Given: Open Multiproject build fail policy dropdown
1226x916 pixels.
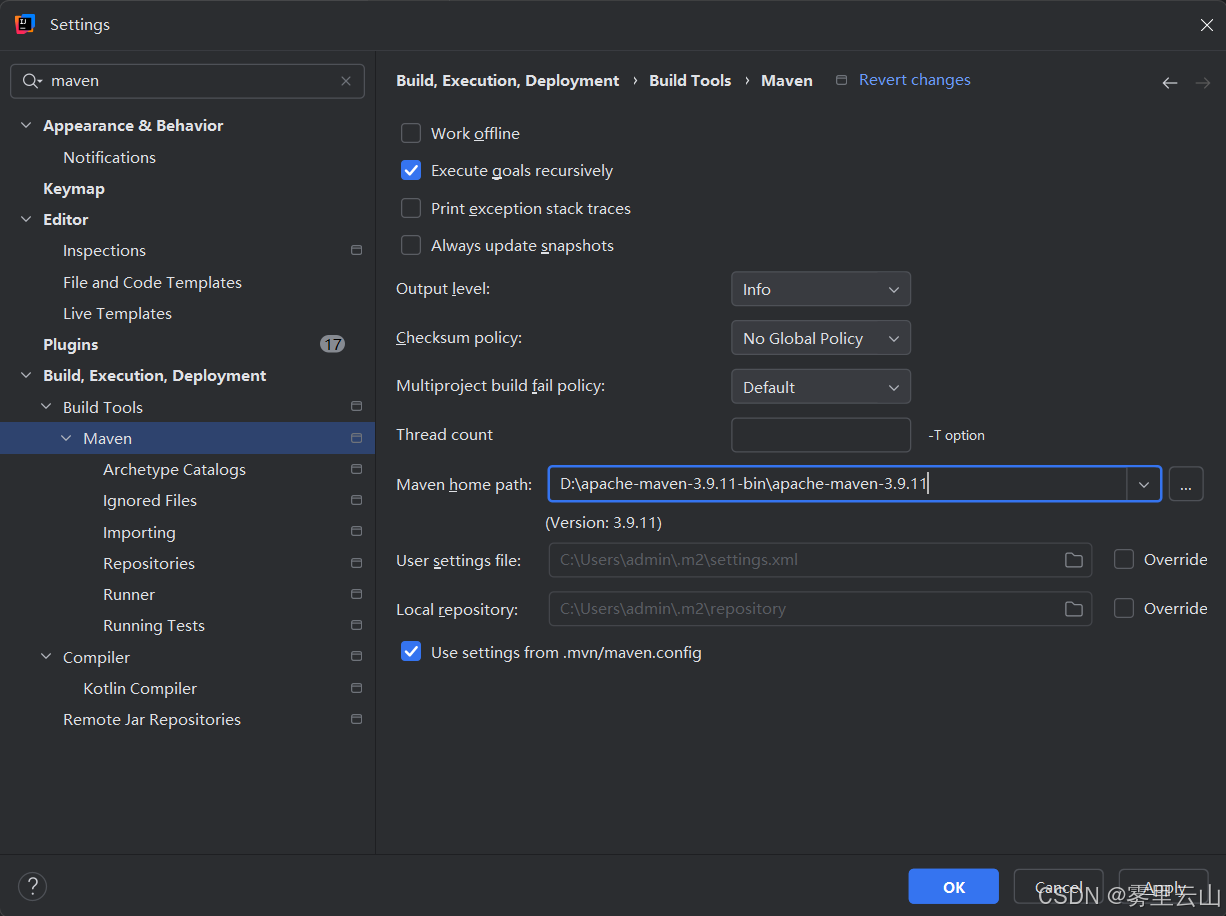Looking at the screenshot, I should tap(821, 387).
